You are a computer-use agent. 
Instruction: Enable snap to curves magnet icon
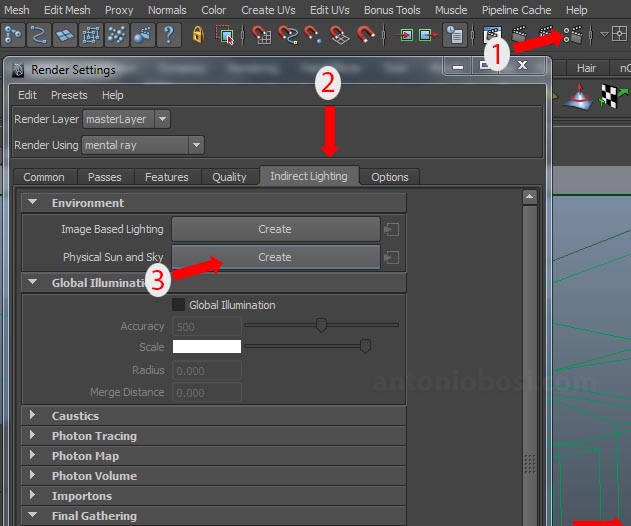[x=288, y=35]
